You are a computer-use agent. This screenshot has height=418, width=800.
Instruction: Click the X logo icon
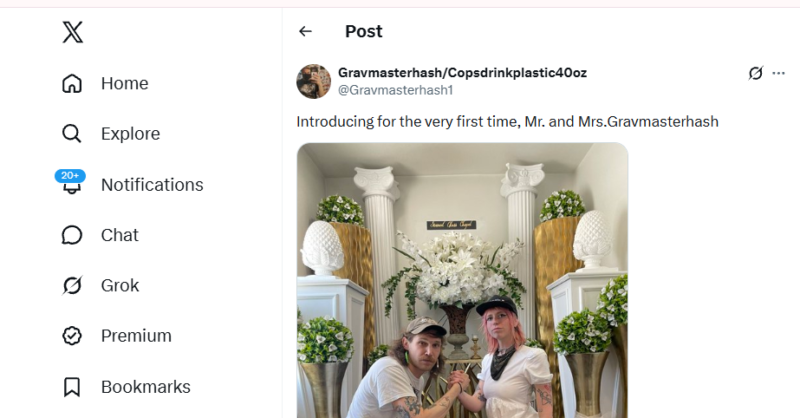pos(72,32)
